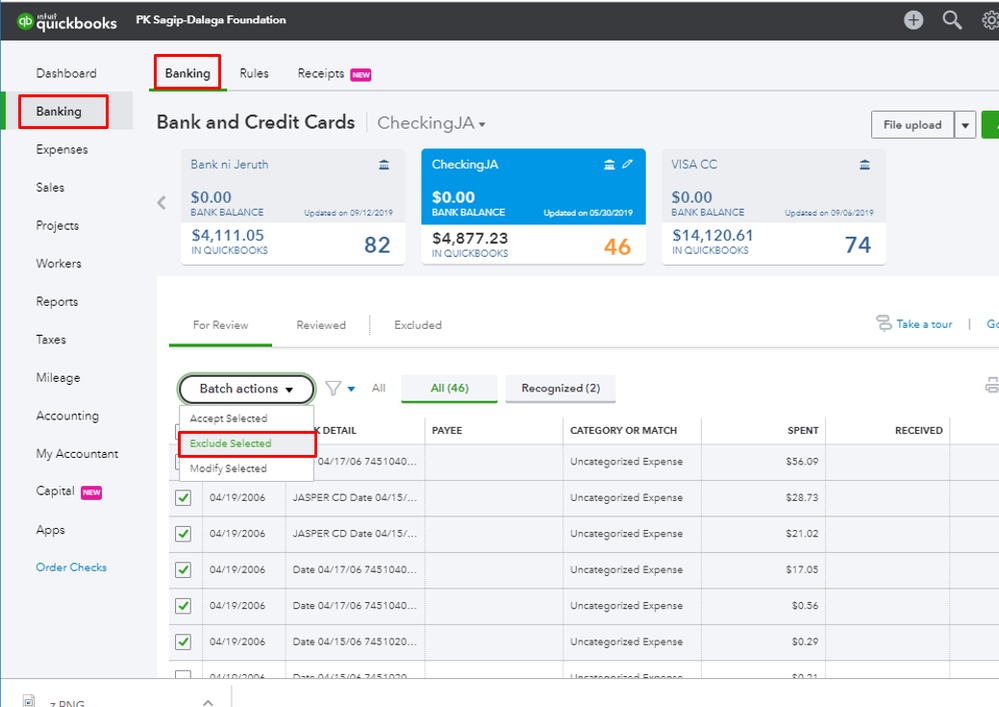Uncheck the $28.73 transaction checkbox
Screen dimensions: 999x707
pyautogui.click(x=183, y=498)
